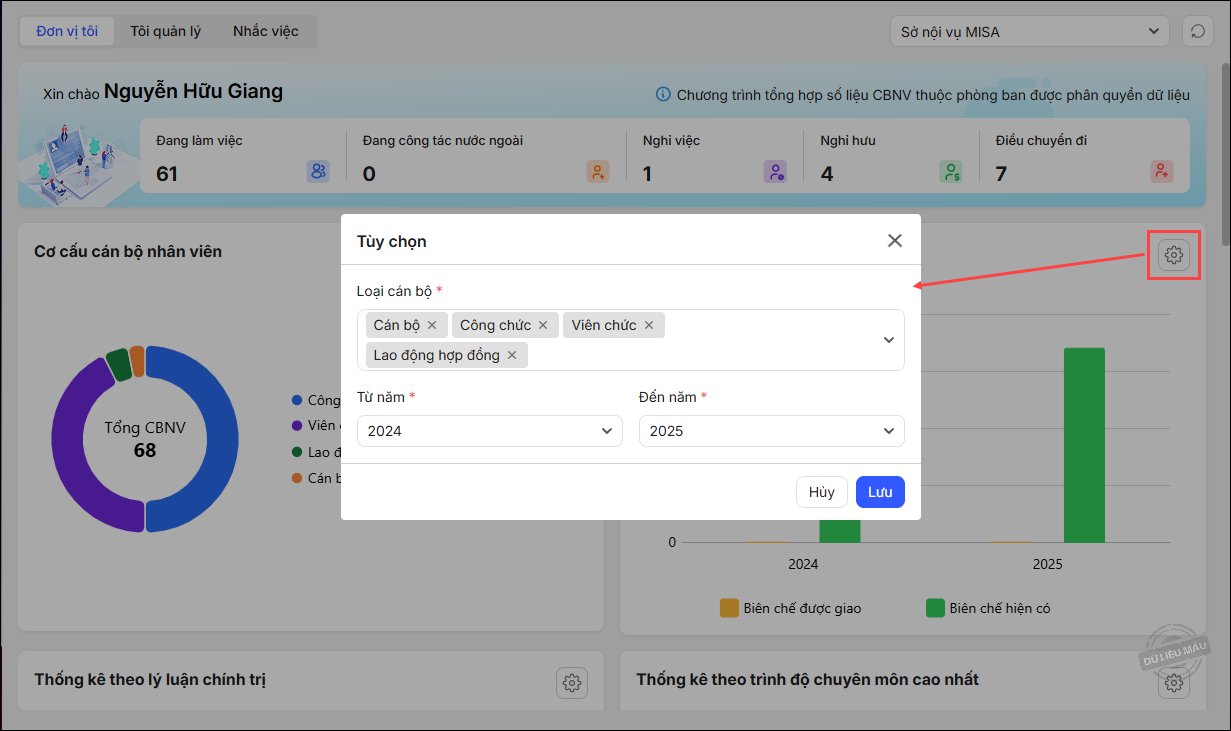The height and width of the screenshot is (731, 1231).
Task: Click the refresh icon beside the organization selector
Action: click(1197, 31)
